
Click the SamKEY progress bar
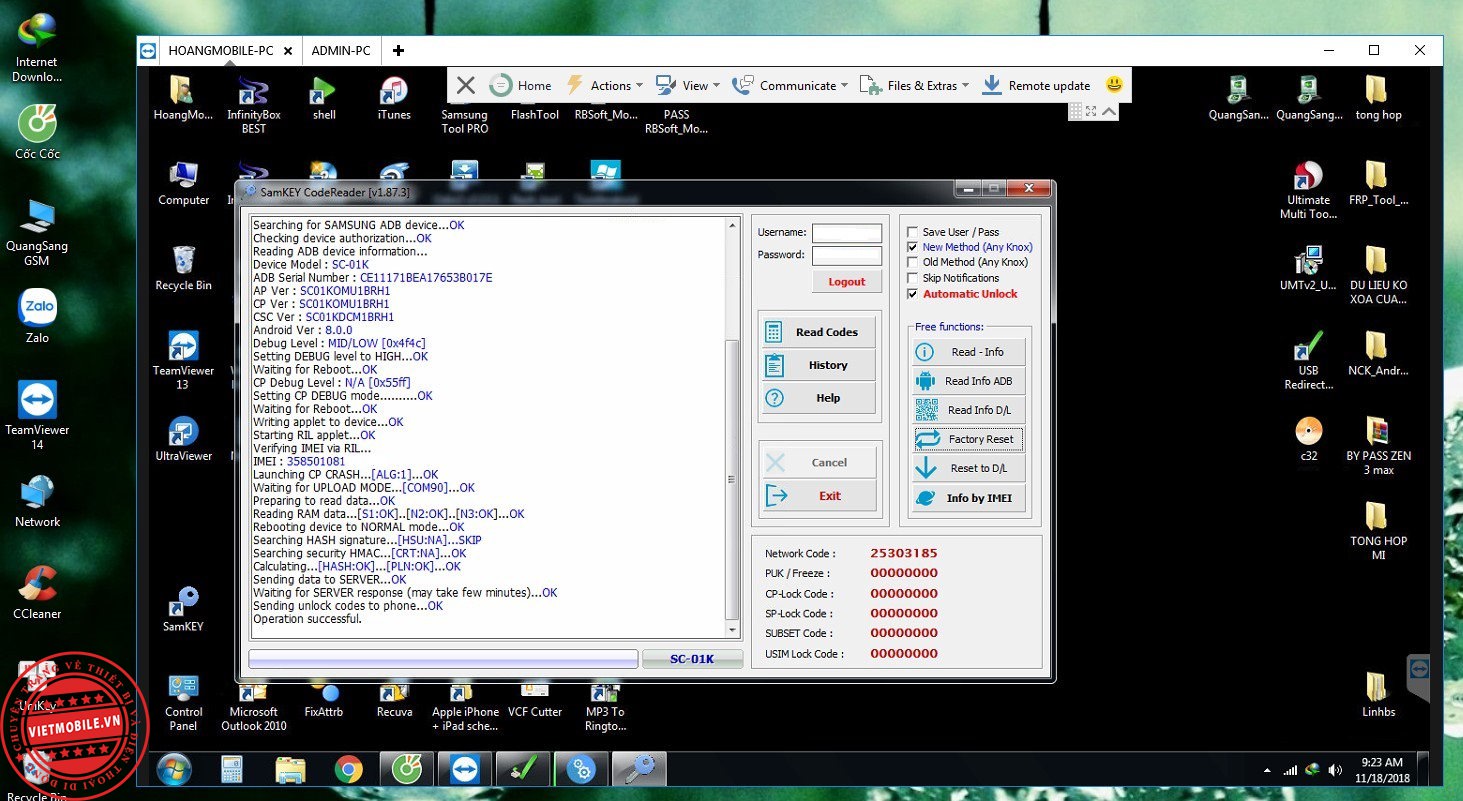(443, 659)
